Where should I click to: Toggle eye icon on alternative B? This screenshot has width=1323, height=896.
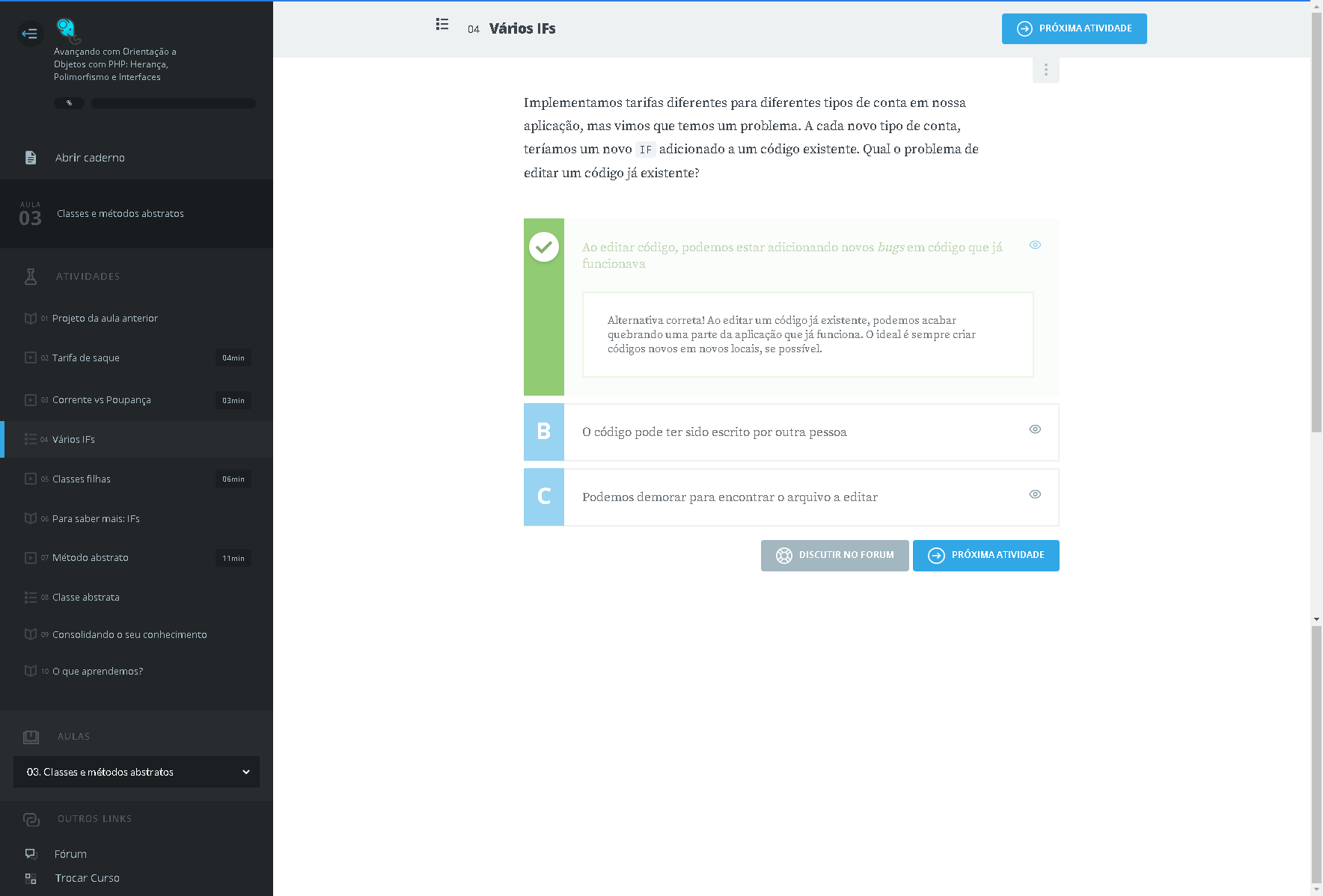point(1035,429)
